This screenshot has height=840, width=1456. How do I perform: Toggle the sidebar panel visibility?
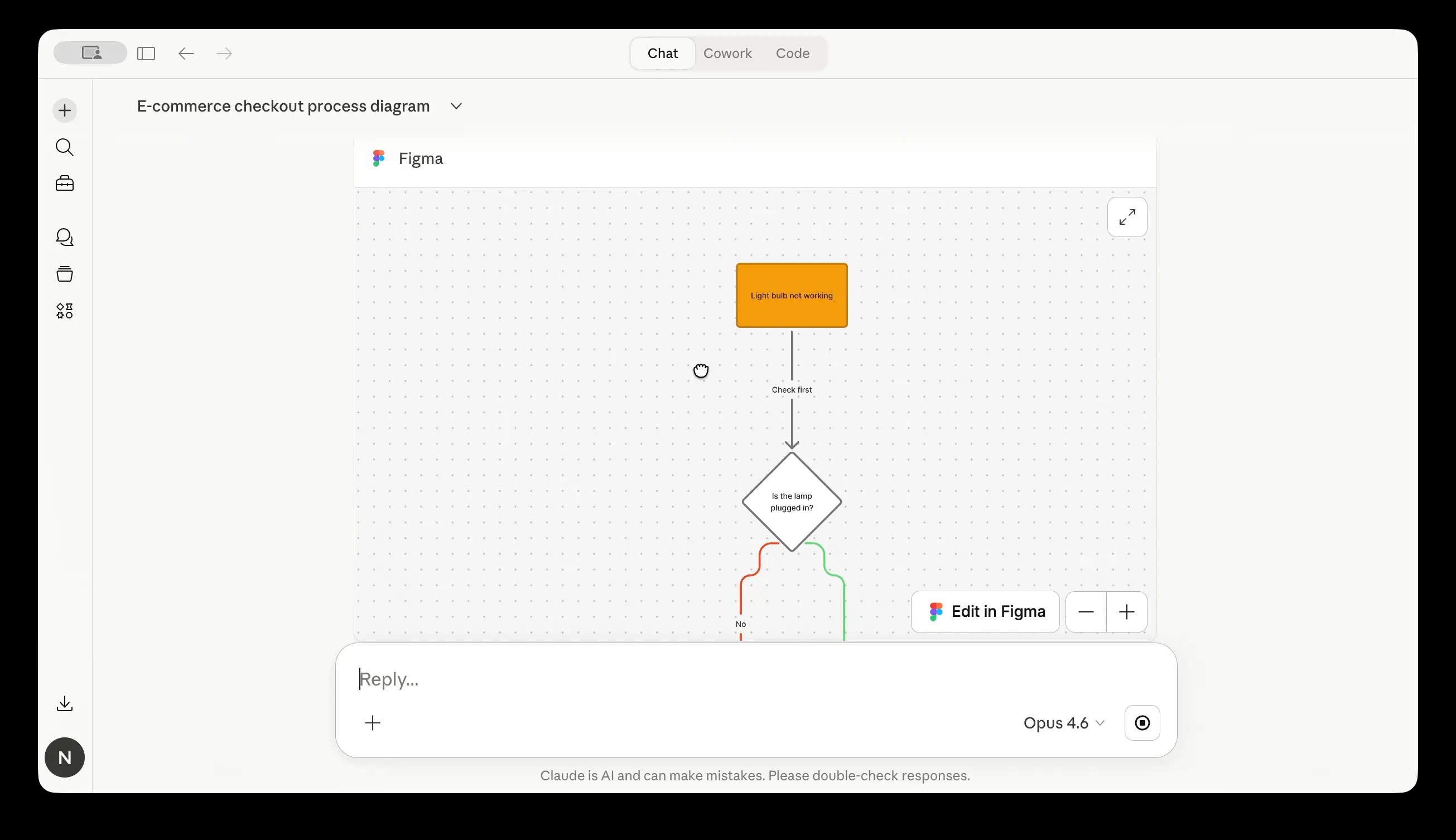146,54
